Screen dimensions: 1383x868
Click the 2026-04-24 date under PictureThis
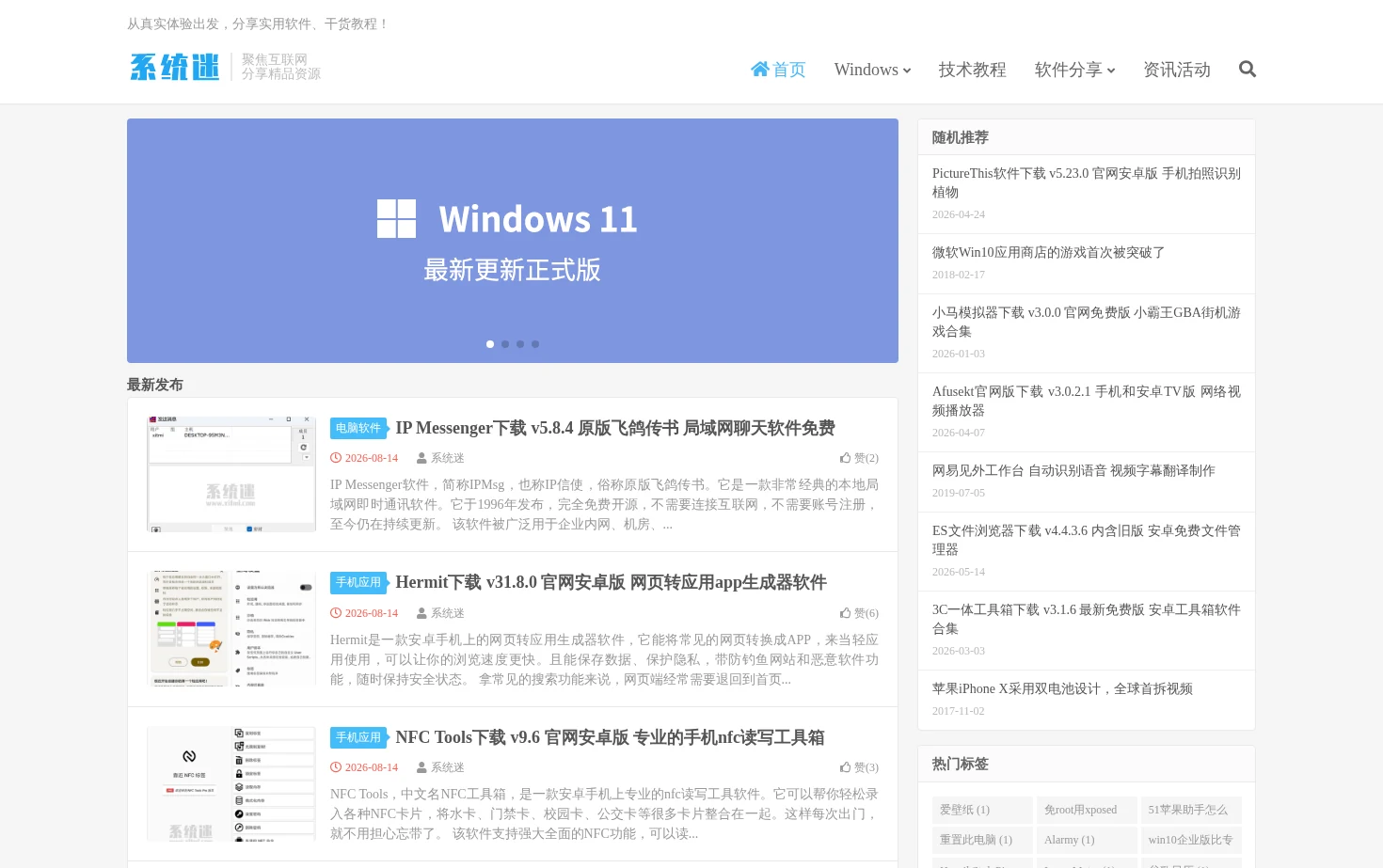tap(959, 214)
